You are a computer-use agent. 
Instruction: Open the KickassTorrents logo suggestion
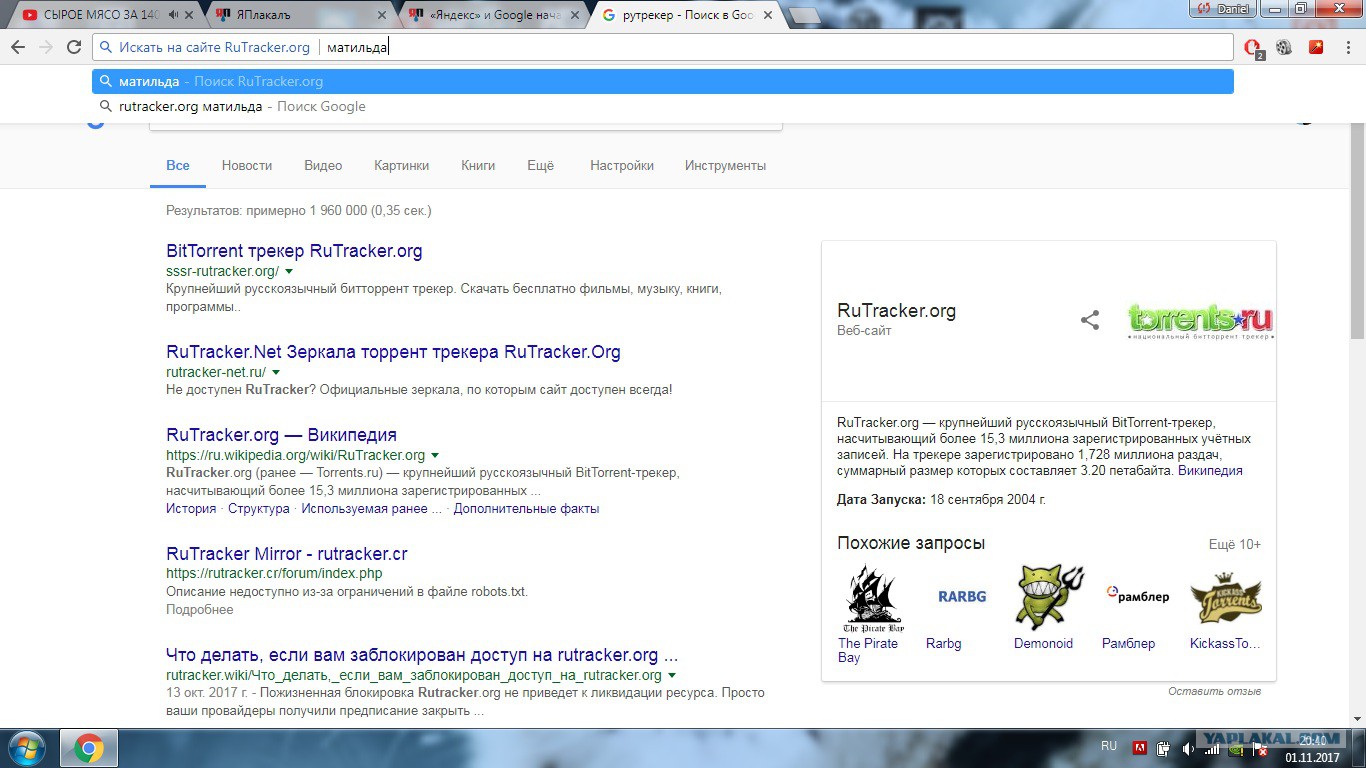point(1226,598)
